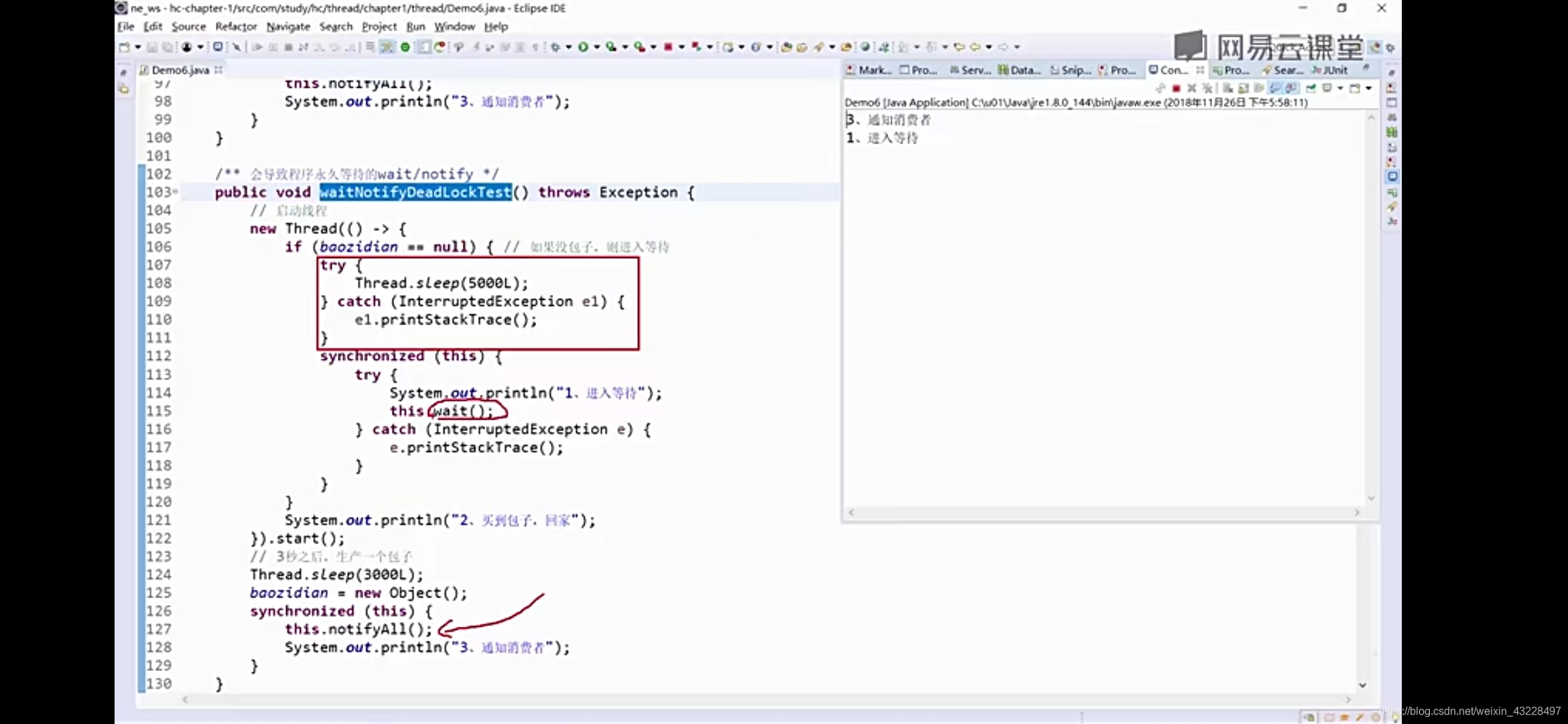
Task: Toggle Show Whitespace Characters icon
Action: coord(535,47)
